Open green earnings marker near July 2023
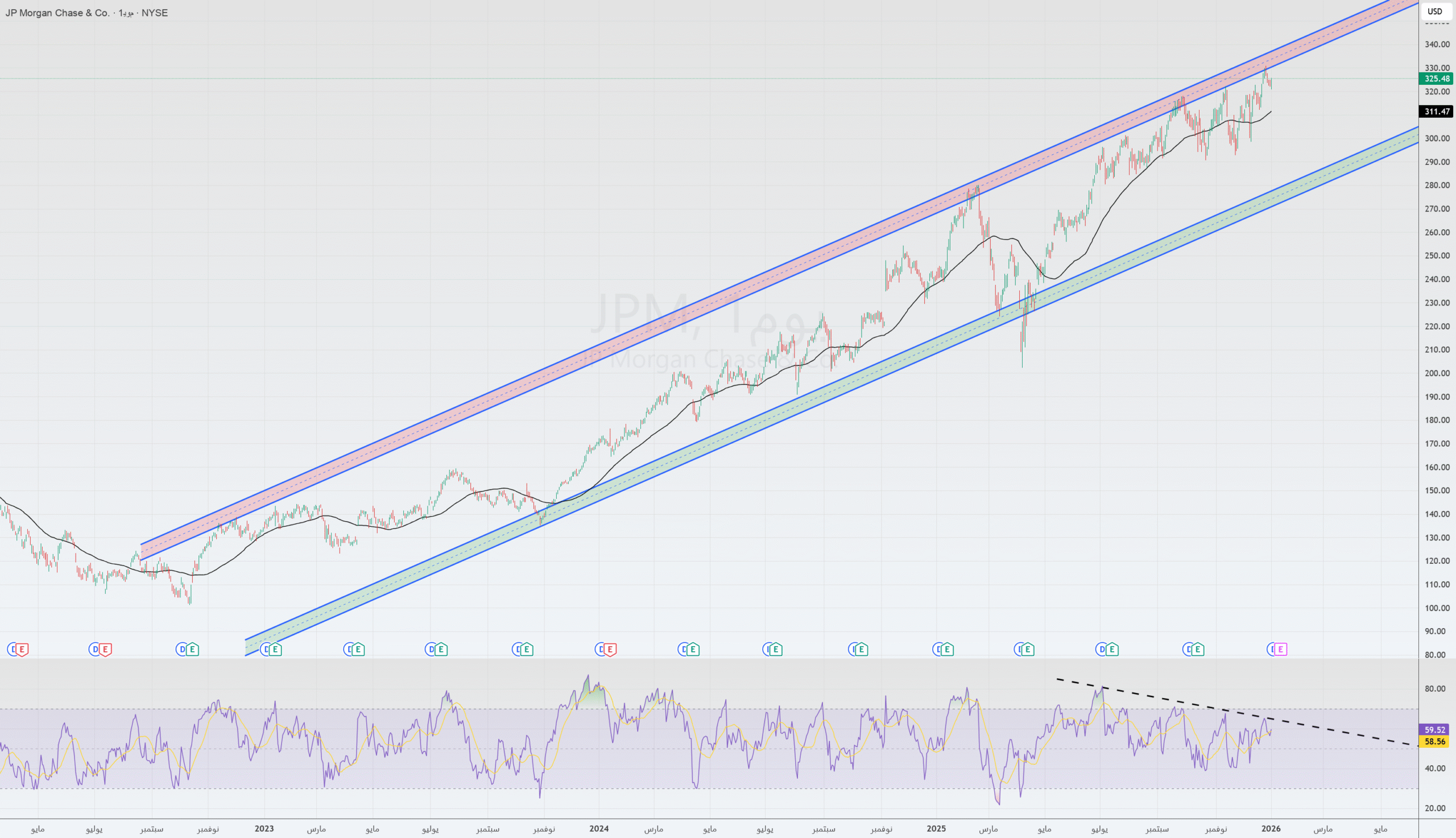The height and width of the screenshot is (838, 1456). (441, 649)
